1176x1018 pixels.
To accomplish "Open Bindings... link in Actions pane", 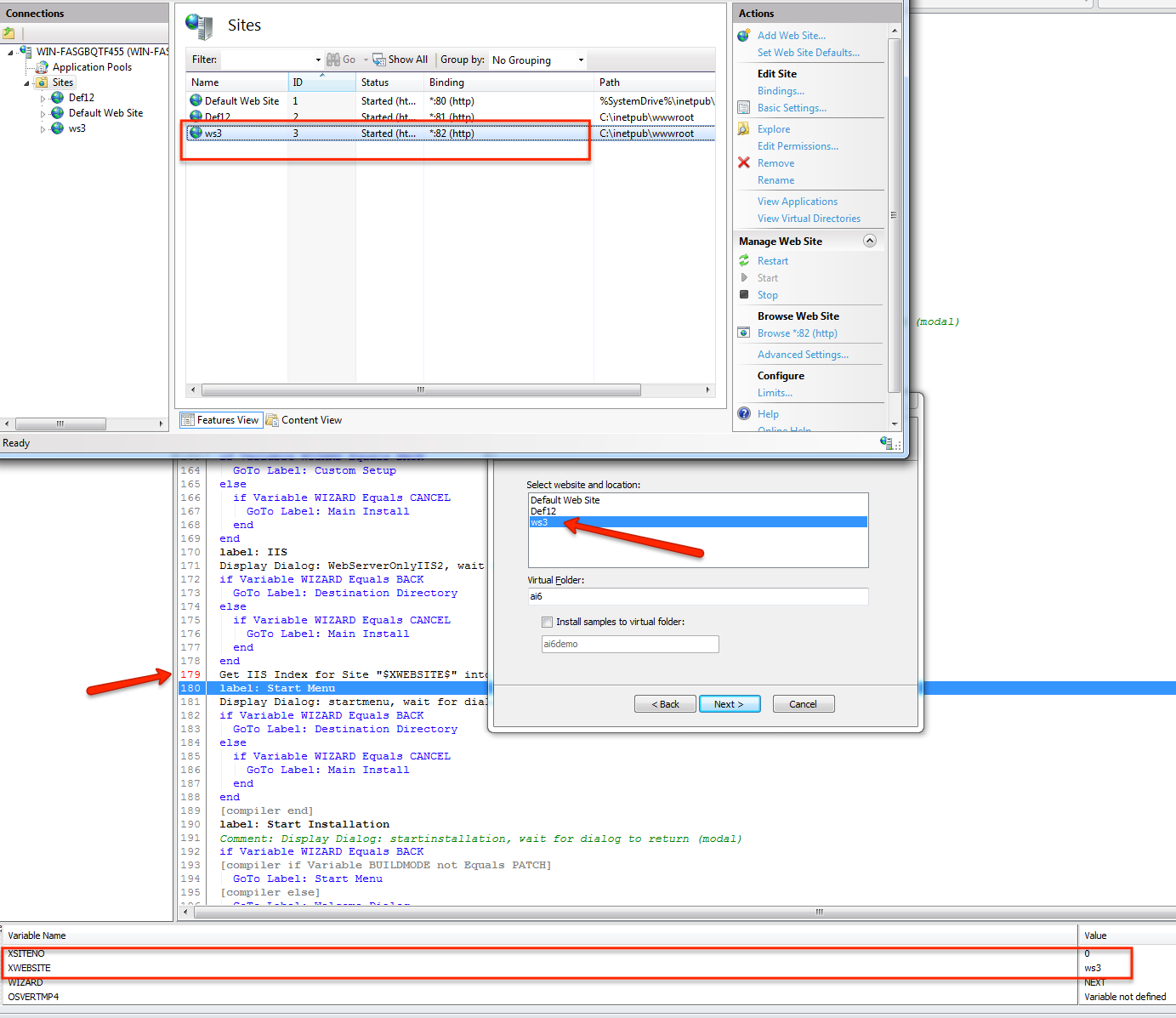I will click(x=781, y=91).
